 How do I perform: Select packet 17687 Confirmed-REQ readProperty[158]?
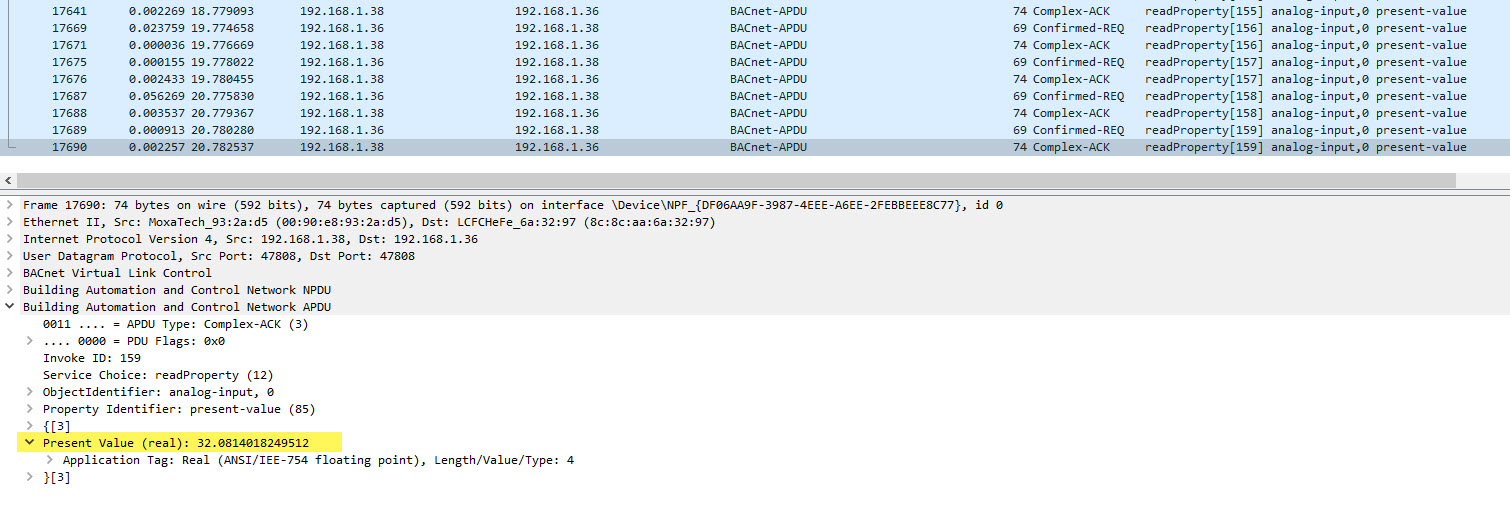(x=69, y=96)
